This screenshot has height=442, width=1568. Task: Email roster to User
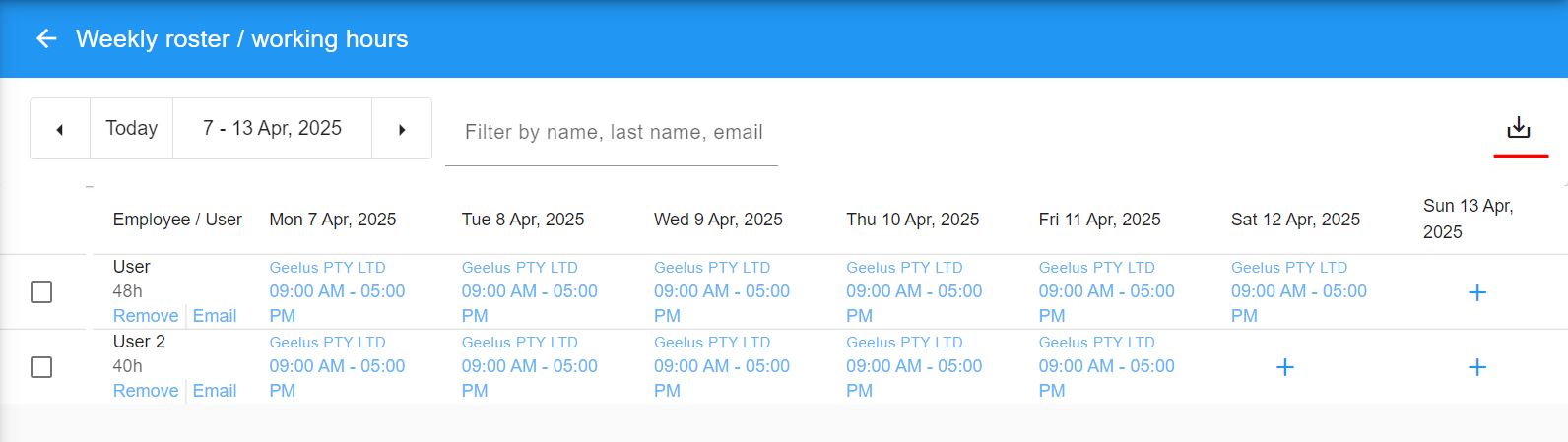point(215,316)
